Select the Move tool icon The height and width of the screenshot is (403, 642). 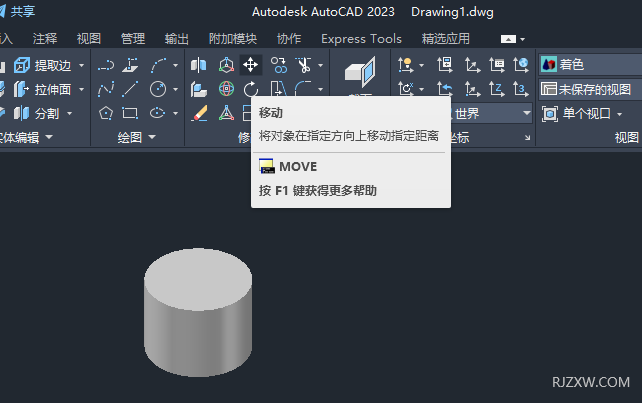click(x=250, y=65)
